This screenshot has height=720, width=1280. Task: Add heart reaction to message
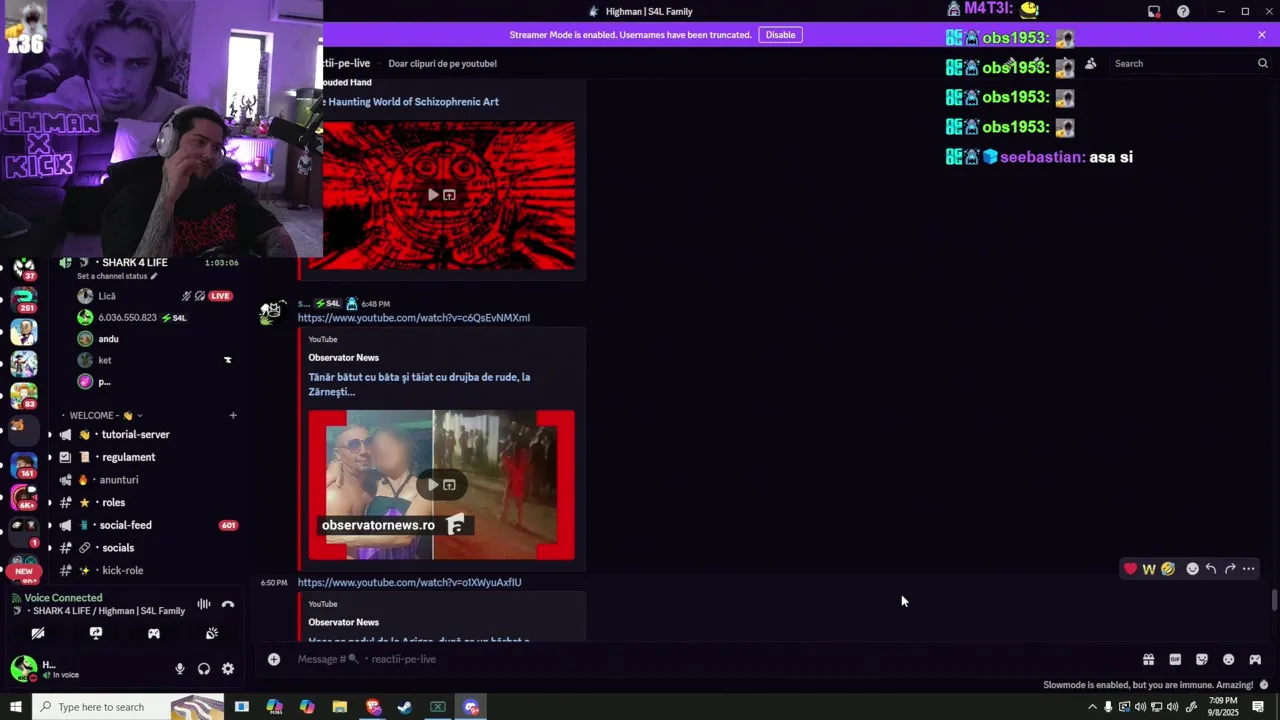[x=1130, y=569]
